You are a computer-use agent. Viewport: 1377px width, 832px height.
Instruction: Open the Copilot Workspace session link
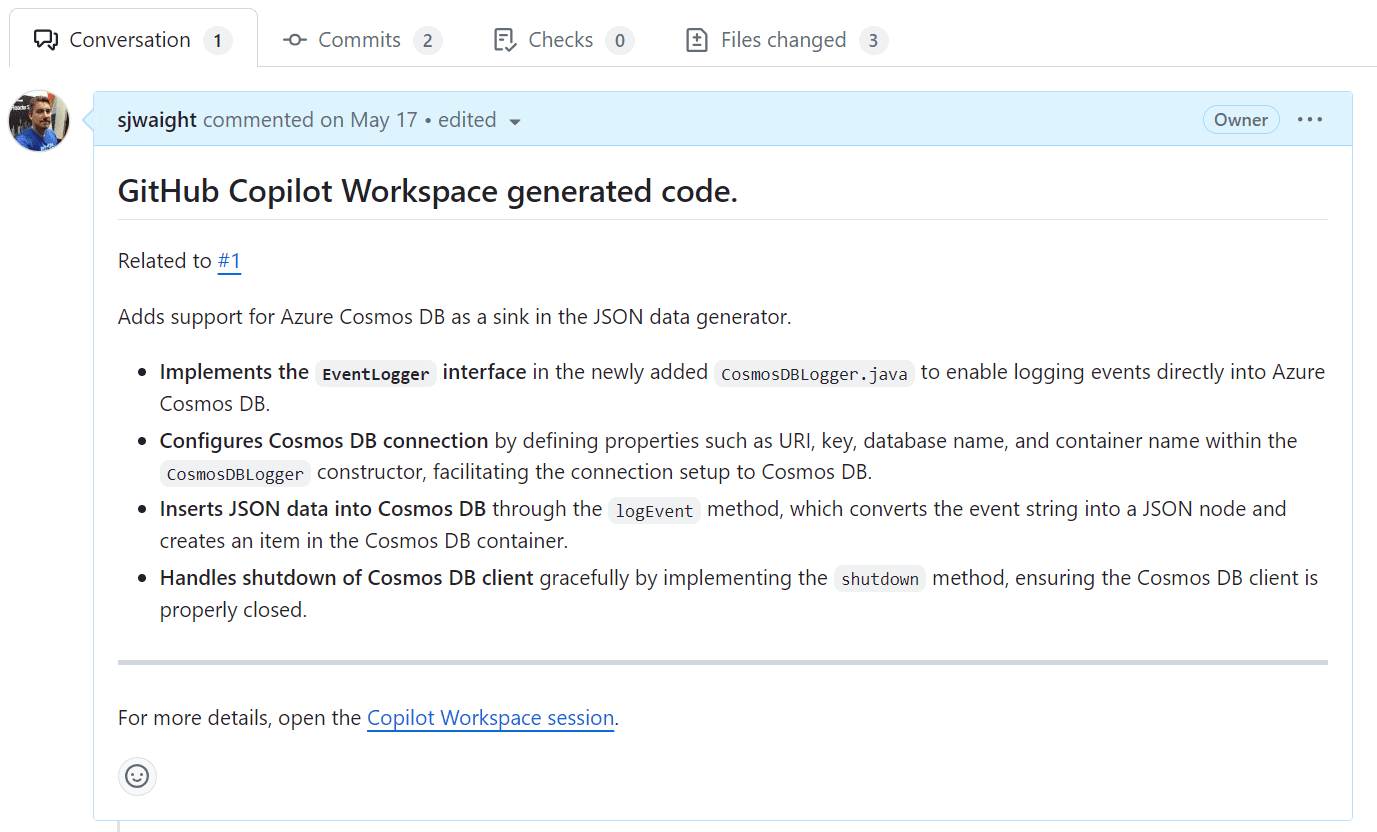[x=490, y=718]
